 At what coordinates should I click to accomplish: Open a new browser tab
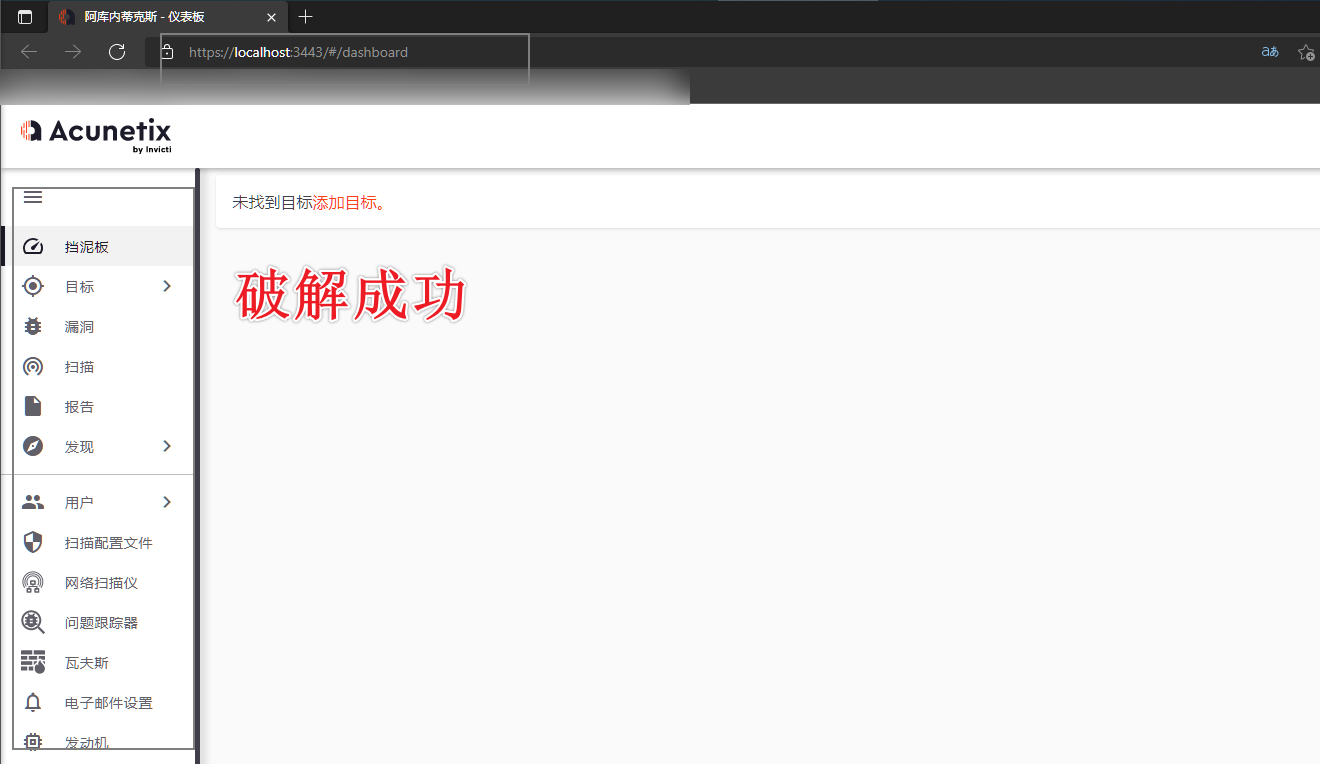[306, 17]
